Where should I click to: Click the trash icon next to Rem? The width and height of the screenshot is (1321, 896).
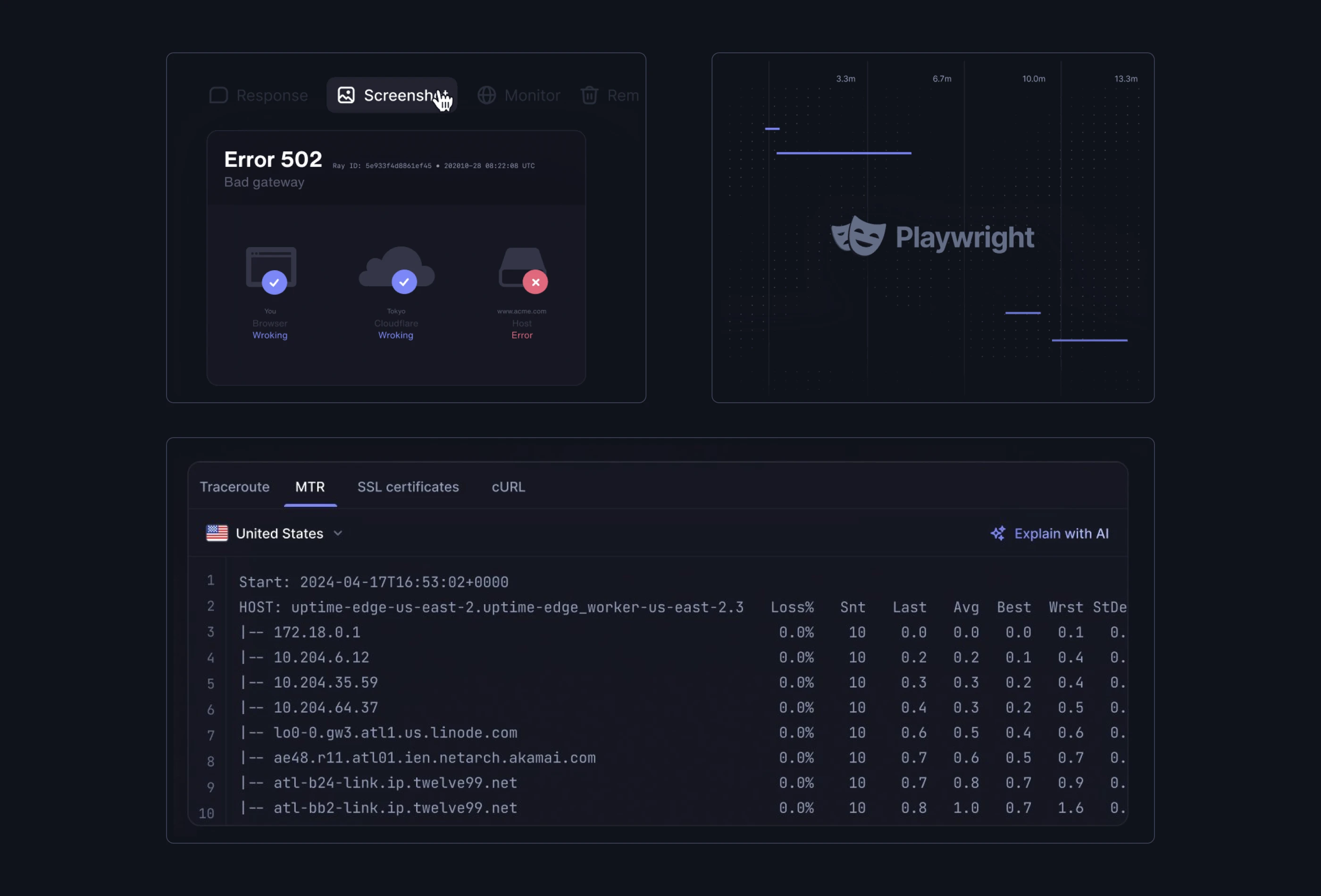point(589,95)
